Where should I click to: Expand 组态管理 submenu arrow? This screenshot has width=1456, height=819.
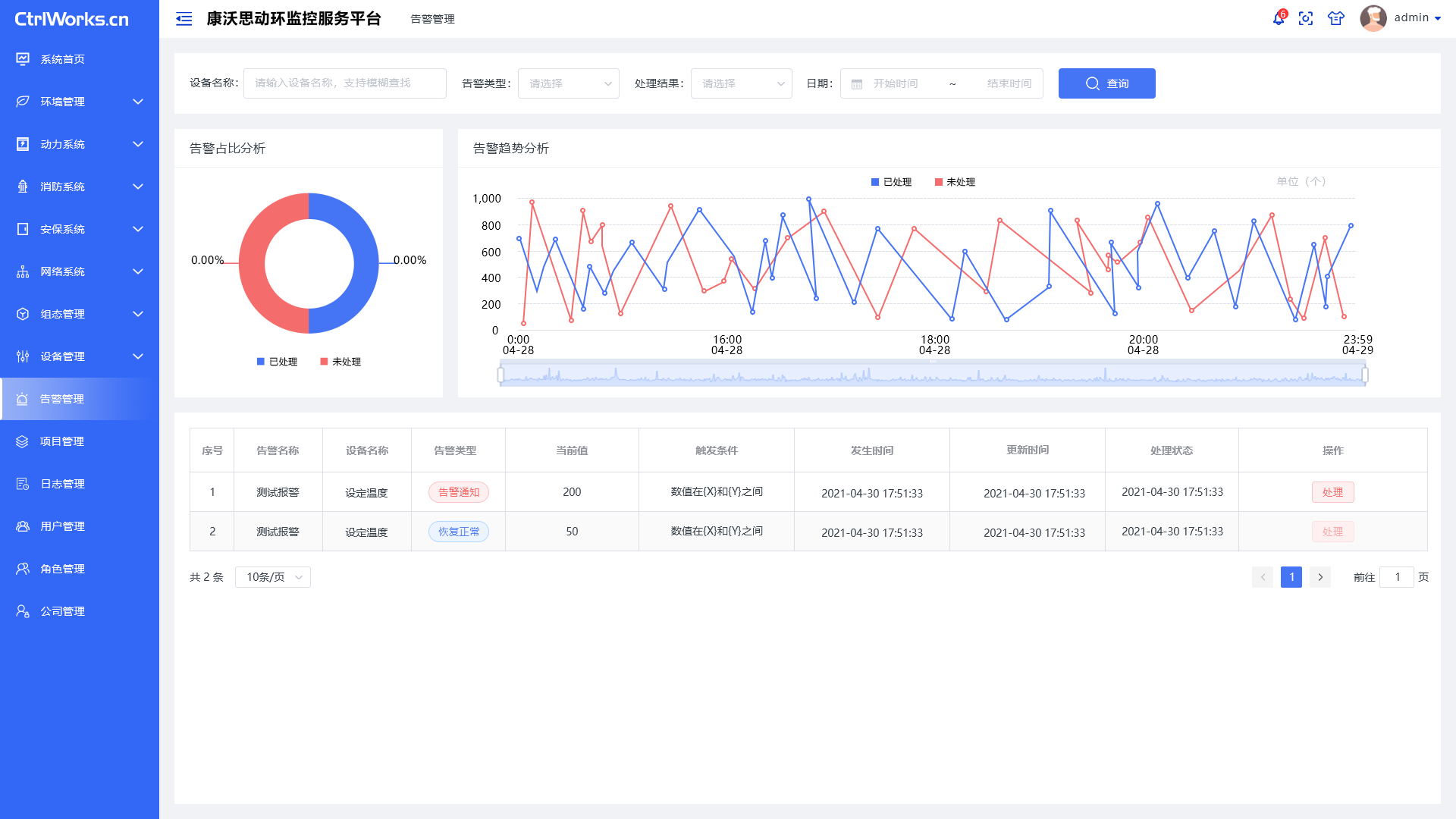coord(138,314)
